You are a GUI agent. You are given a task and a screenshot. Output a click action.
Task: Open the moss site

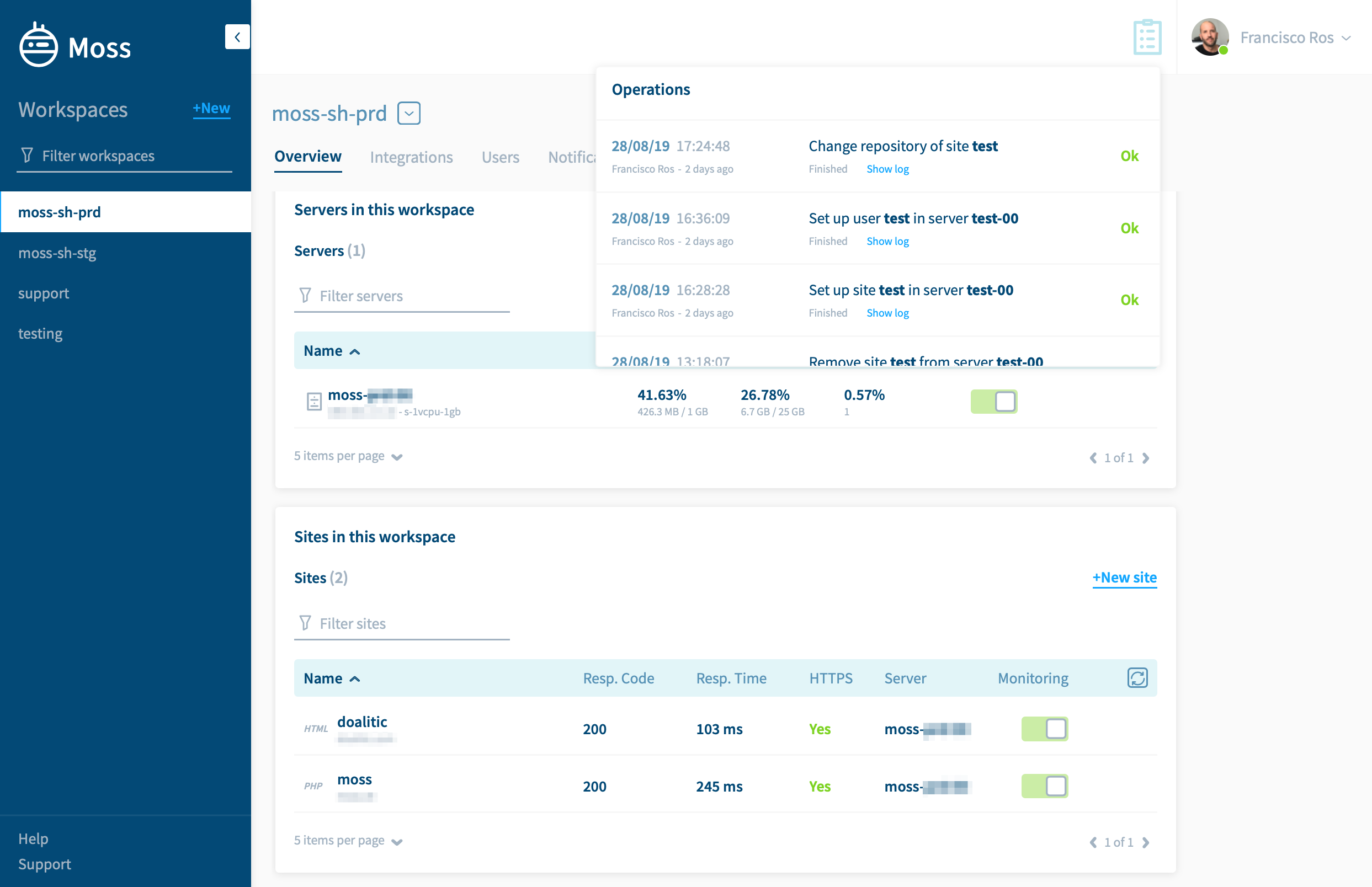354,779
